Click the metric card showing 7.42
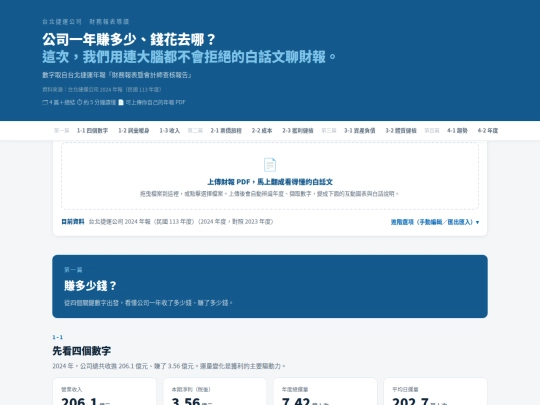This screenshot has height=405, width=540. (325, 392)
